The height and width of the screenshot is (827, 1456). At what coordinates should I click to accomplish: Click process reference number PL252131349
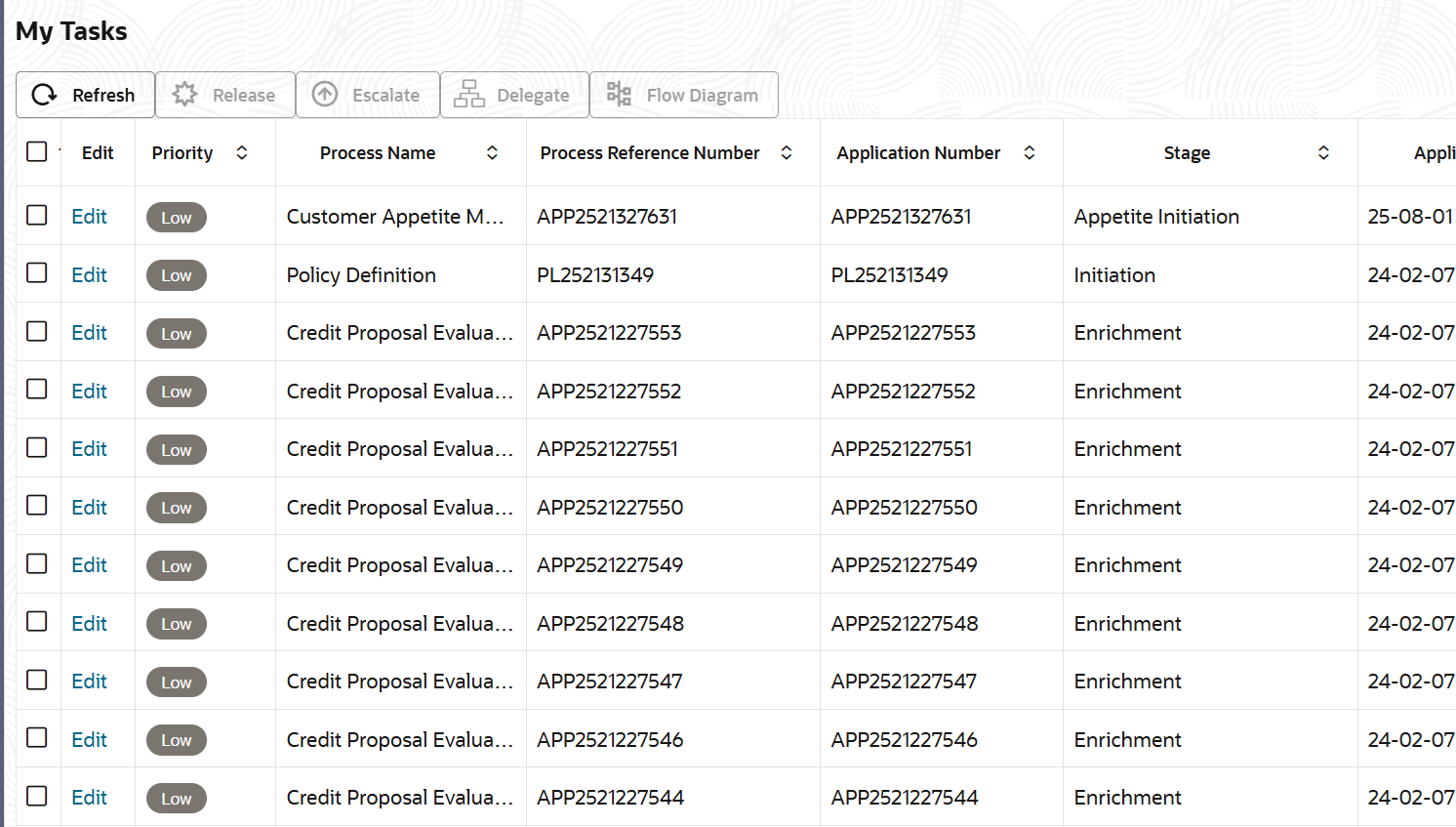(595, 275)
